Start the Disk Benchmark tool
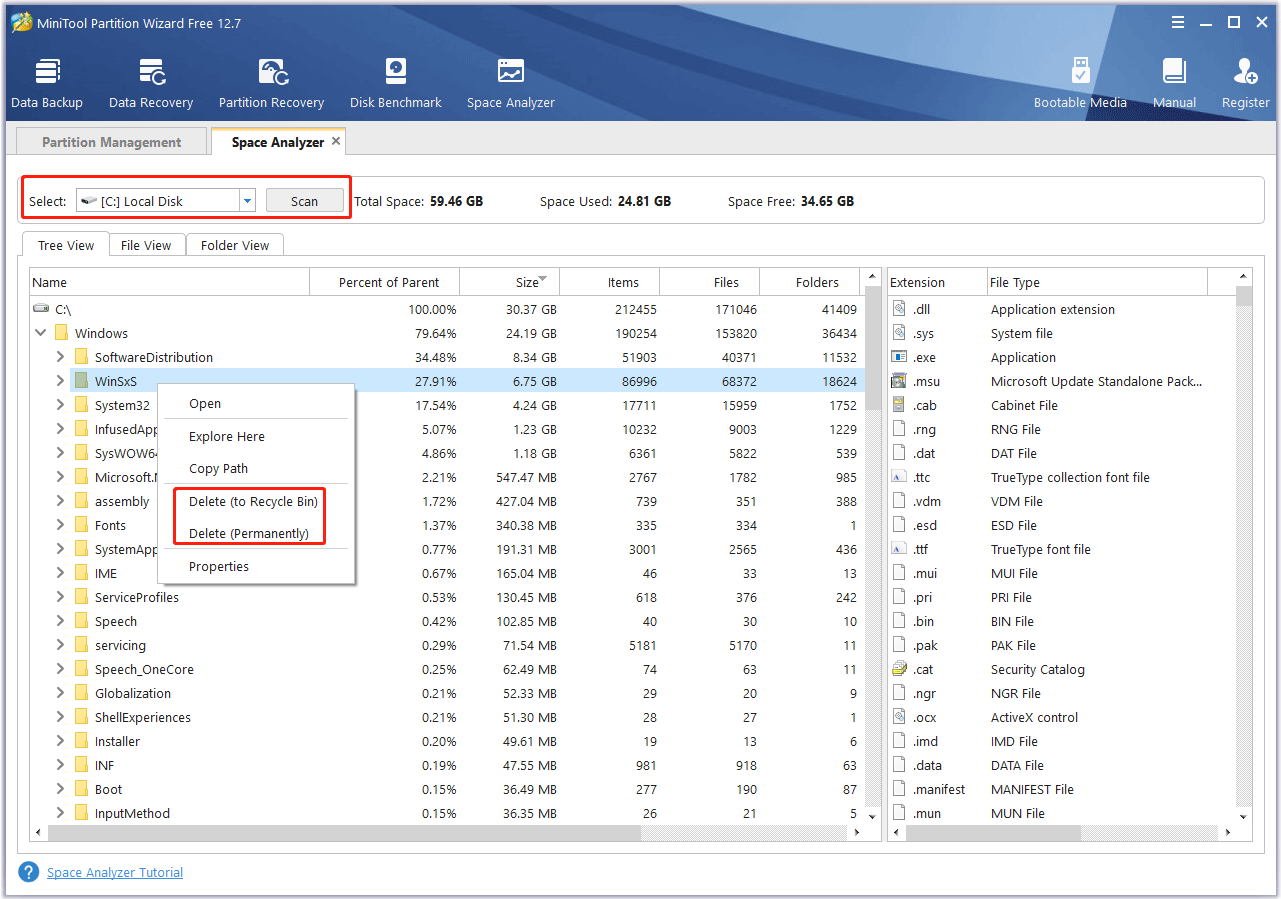The height and width of the screenshot is (899, 1281). point(396,83)
